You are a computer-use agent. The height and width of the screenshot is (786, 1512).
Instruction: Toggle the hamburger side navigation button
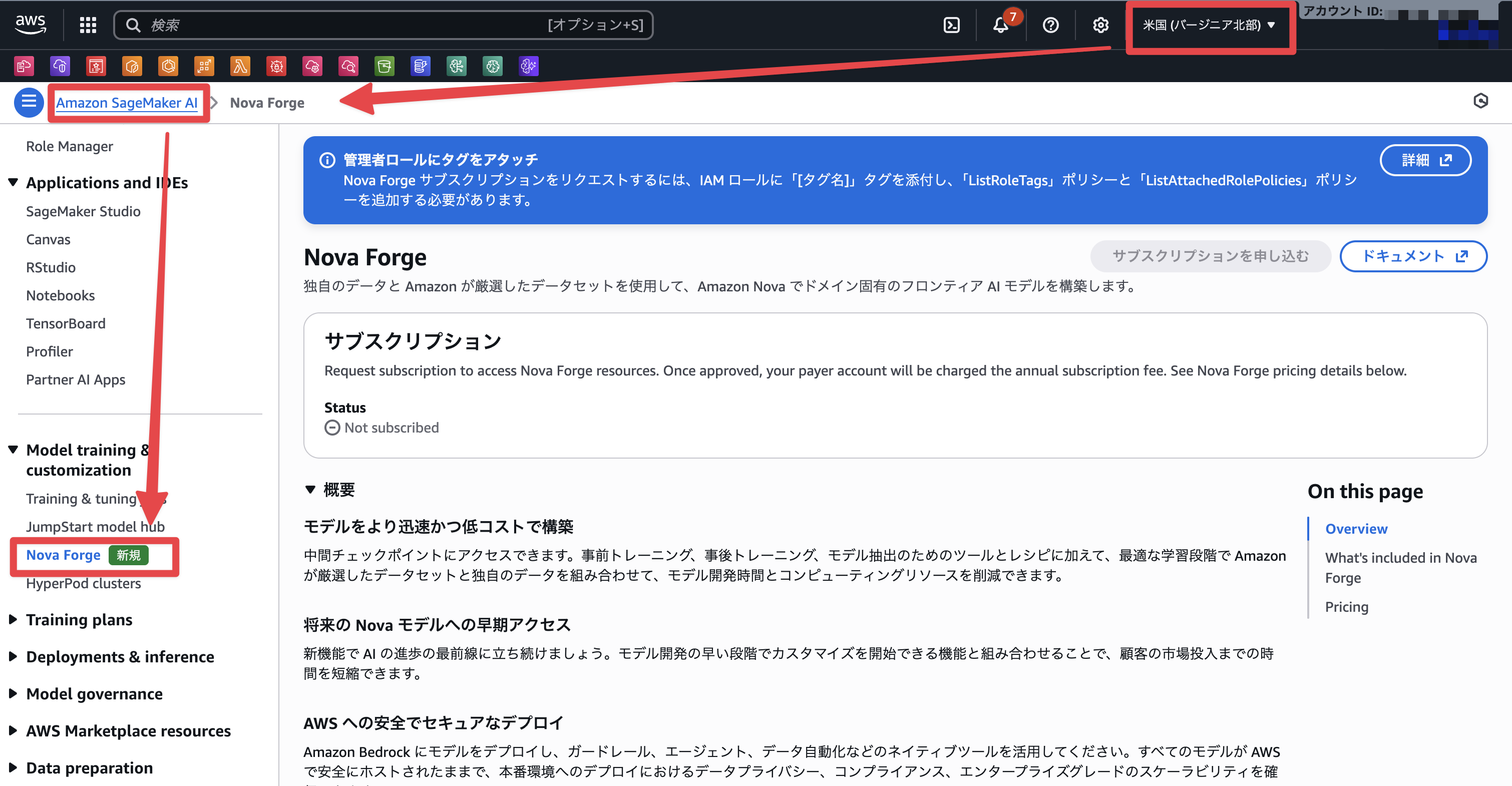pos(28,102)
